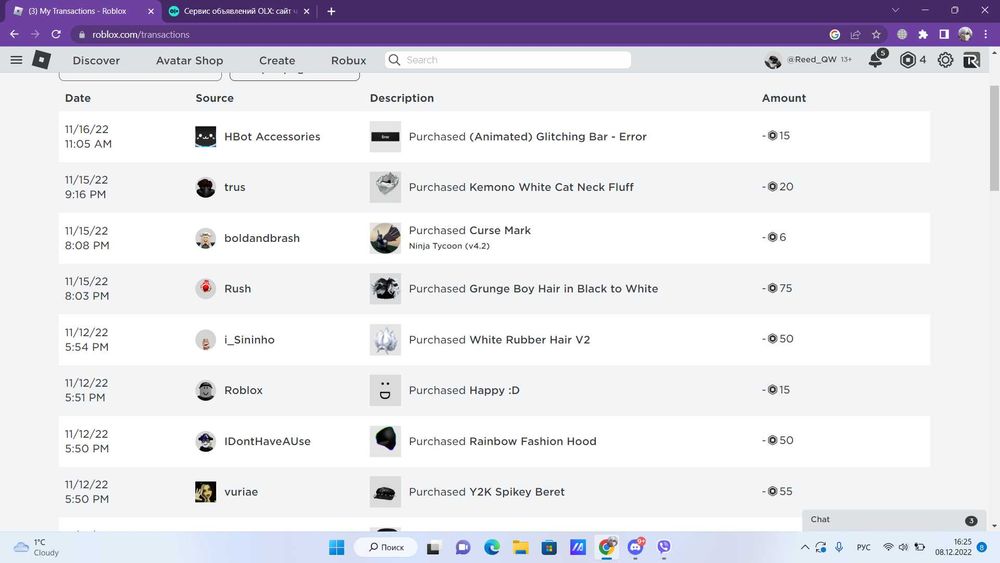
Task: Open the Roblox hamburger navigation menu
Action: (x=17, y=60)
